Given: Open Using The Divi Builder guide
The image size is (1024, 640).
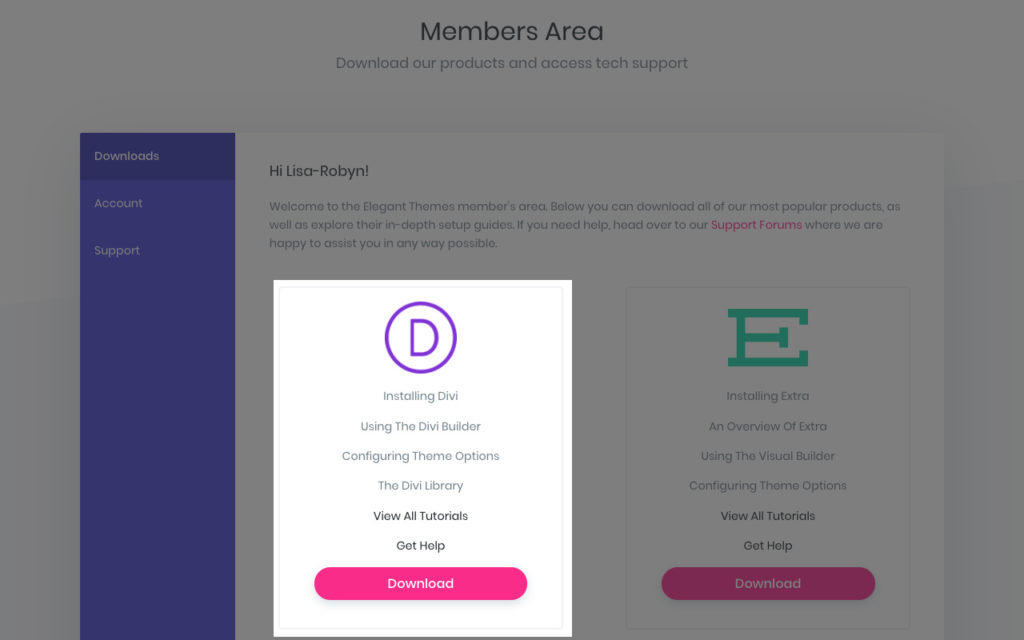Looking at the screenshot, I should pyautogui.click(x=421, y=426).
